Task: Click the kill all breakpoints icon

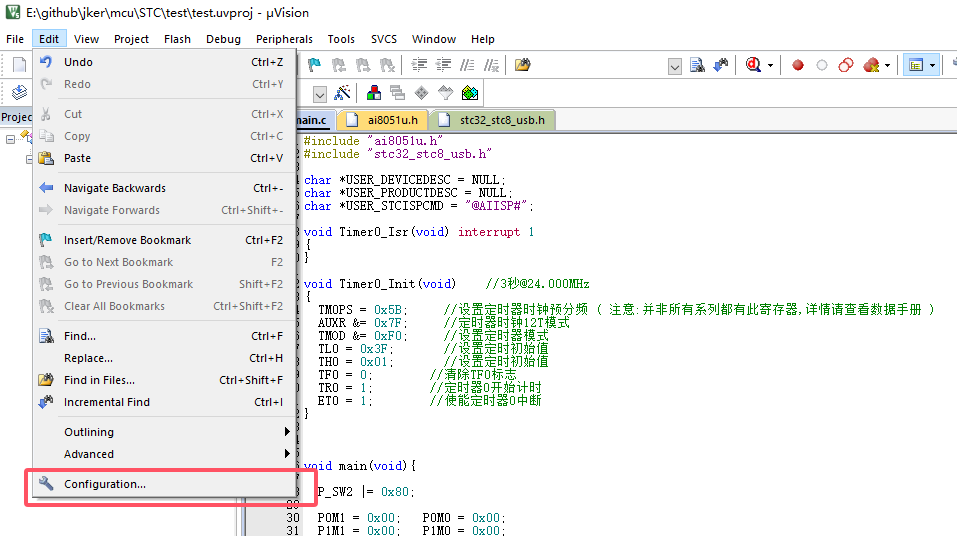Action: pyautogui.click(x=871, y=65)
